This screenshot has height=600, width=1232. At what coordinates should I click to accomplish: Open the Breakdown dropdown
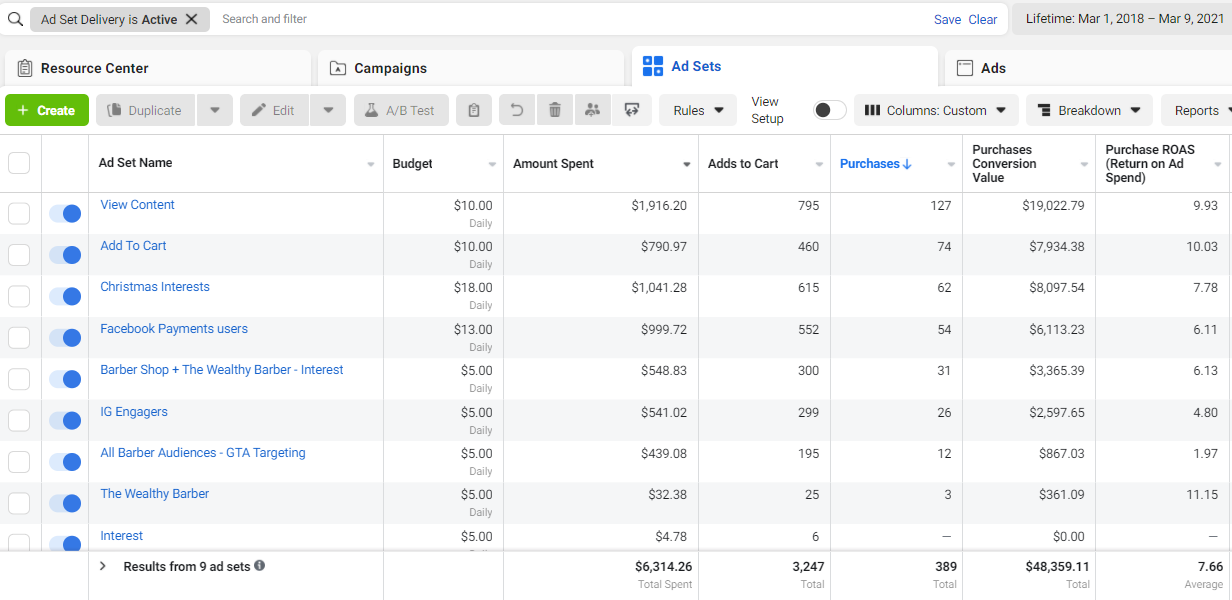click(x=1089, y=110)
